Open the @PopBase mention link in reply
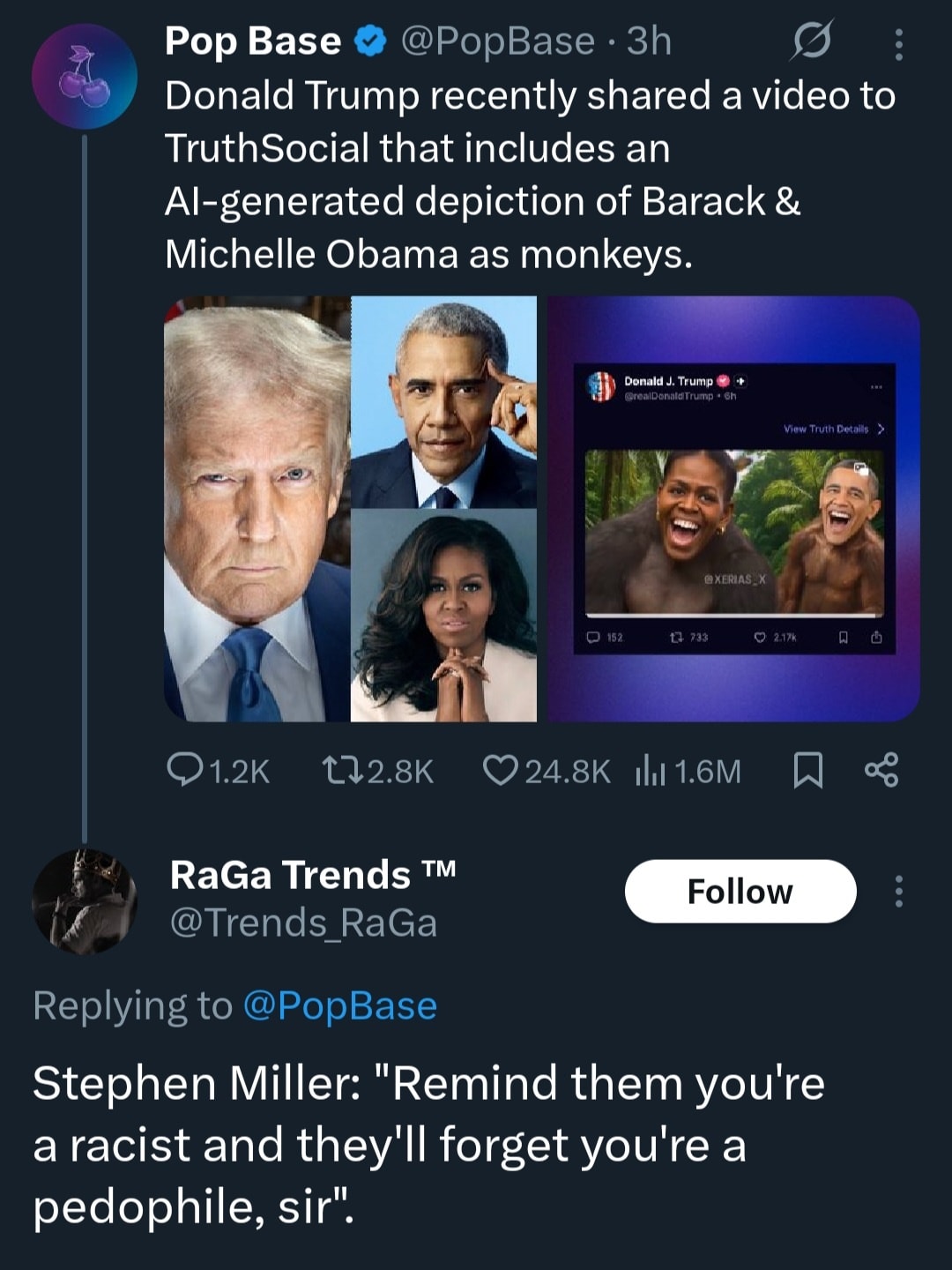 click(x=339, y=1005)
